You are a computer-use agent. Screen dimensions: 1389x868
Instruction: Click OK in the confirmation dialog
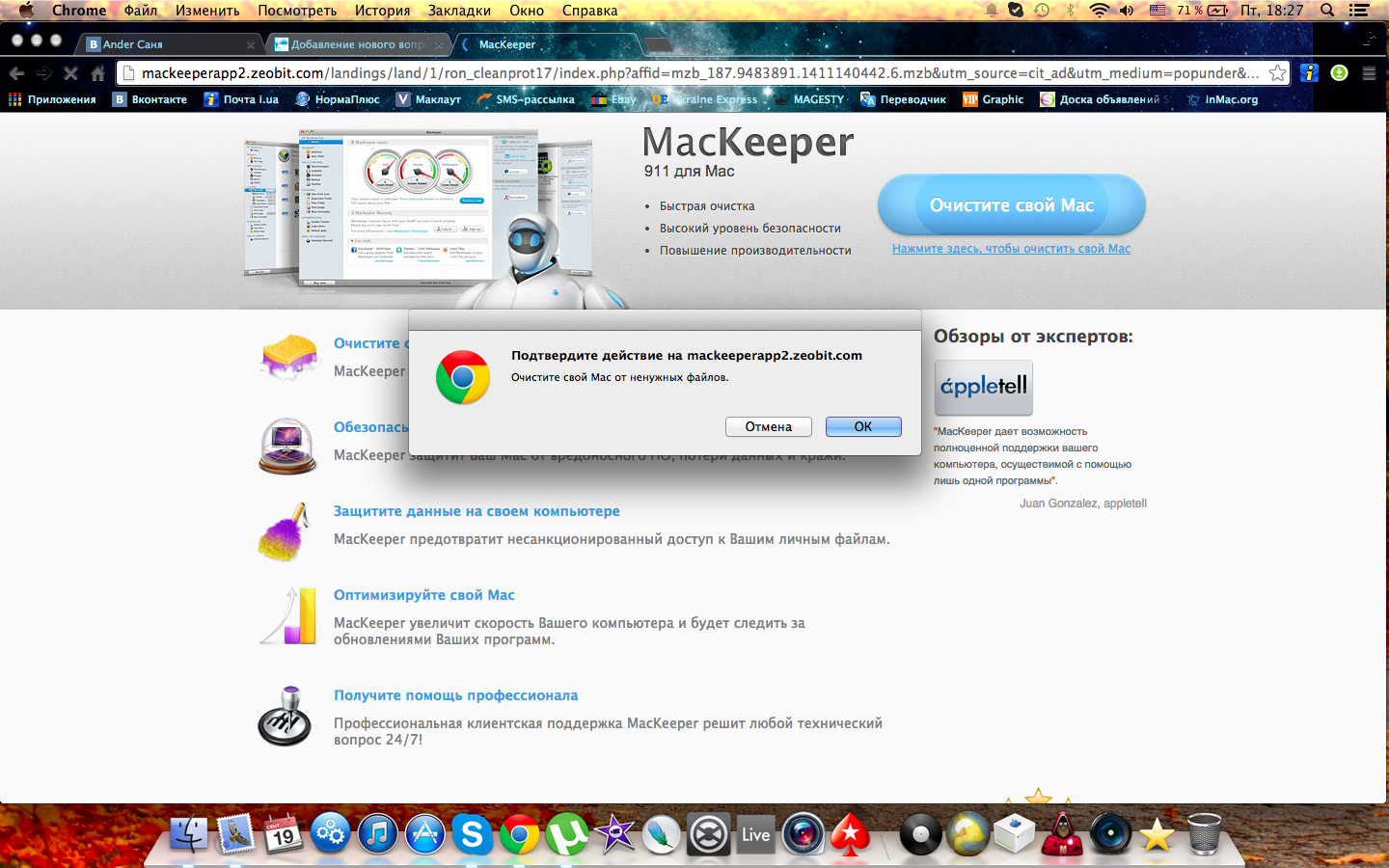863,426
